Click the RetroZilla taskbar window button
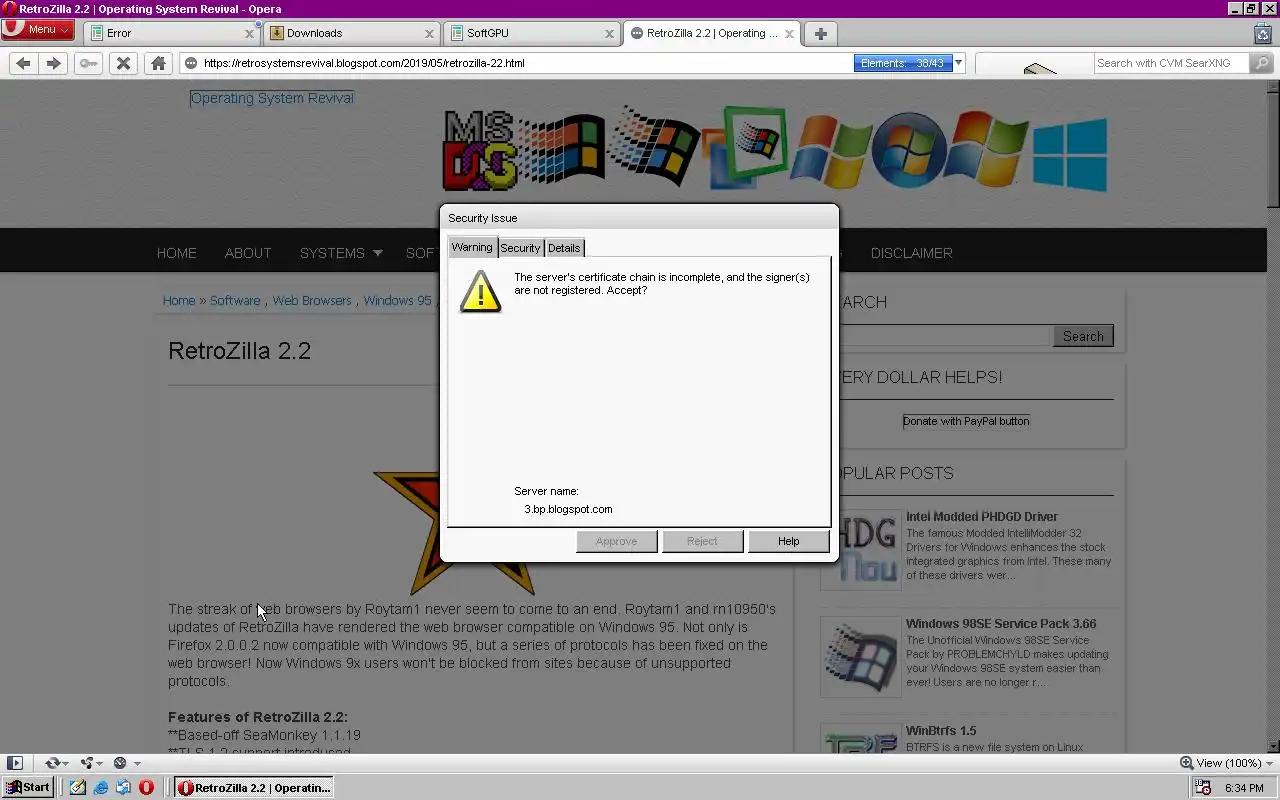Viewport: 1280px width, 800px height. (x=254, y=788)
